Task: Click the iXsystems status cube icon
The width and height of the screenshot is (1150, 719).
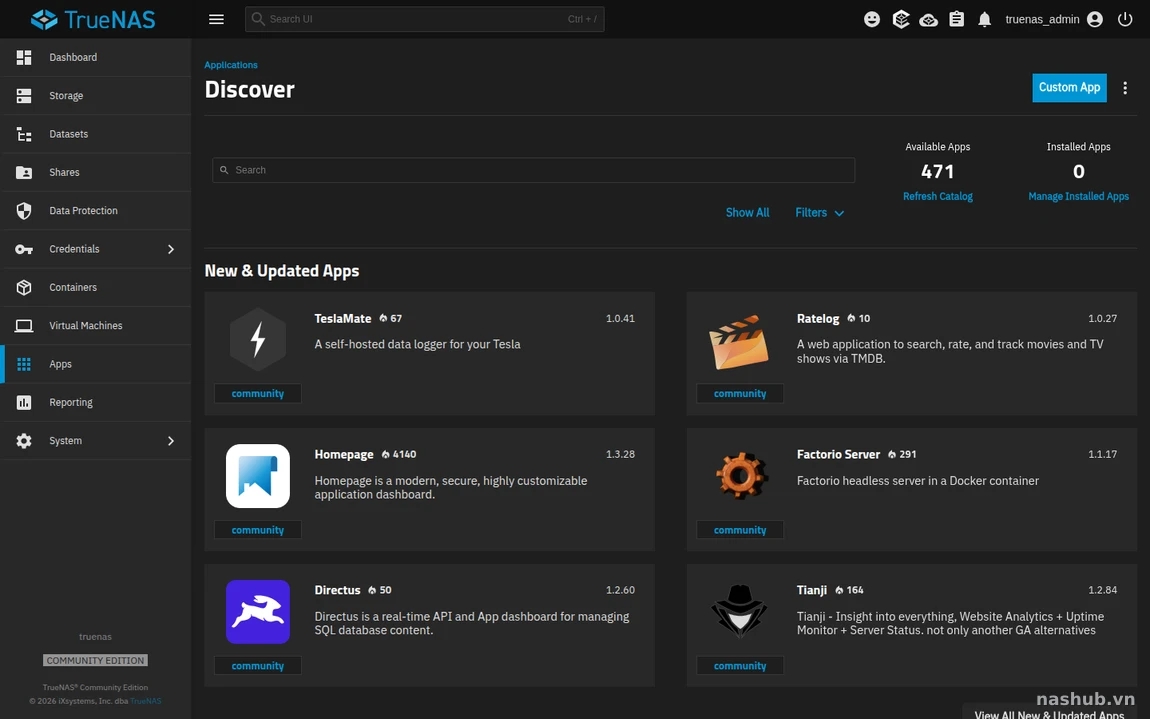Action: tap(901, 19)
